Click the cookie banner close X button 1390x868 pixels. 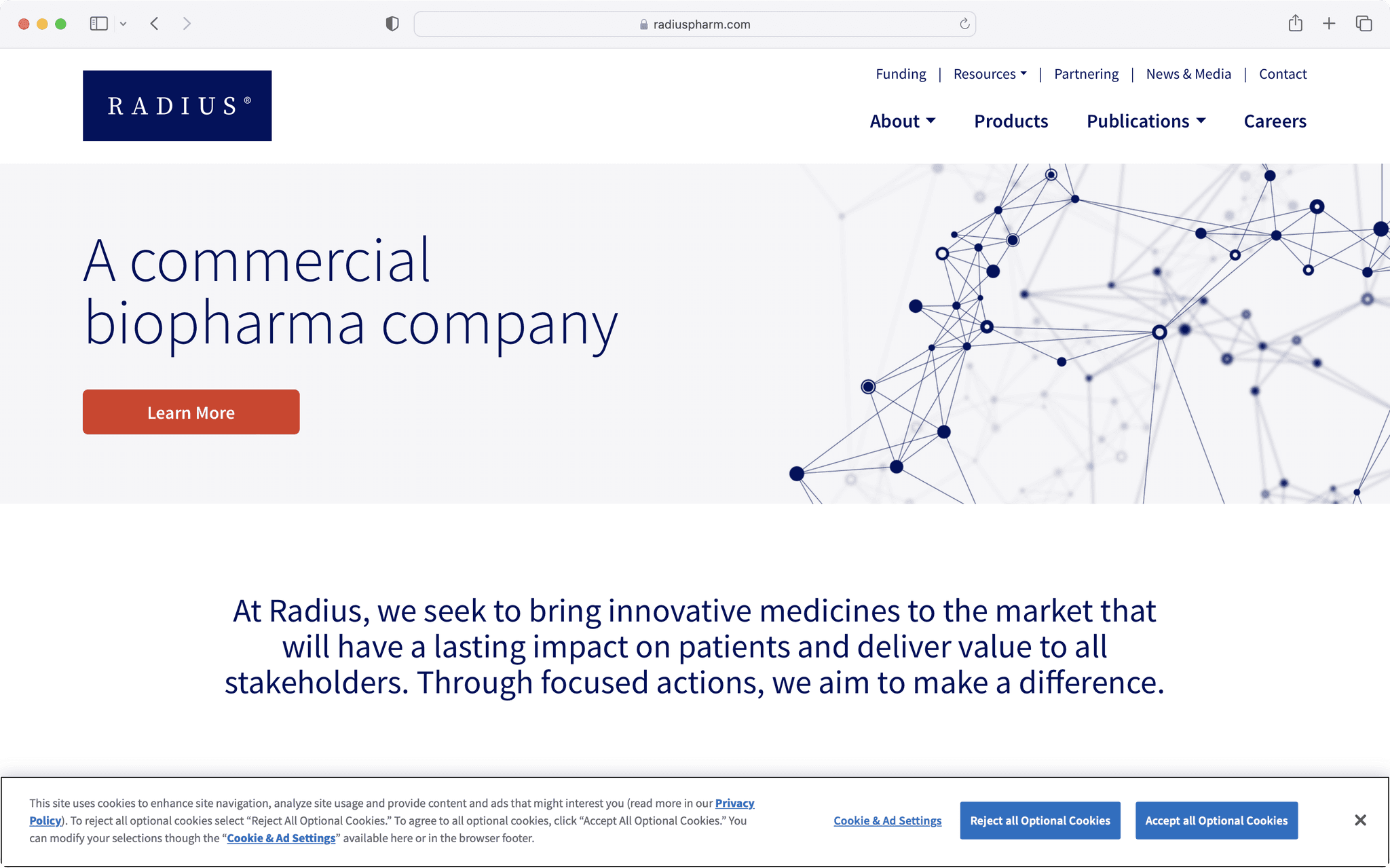point(1359,820)
